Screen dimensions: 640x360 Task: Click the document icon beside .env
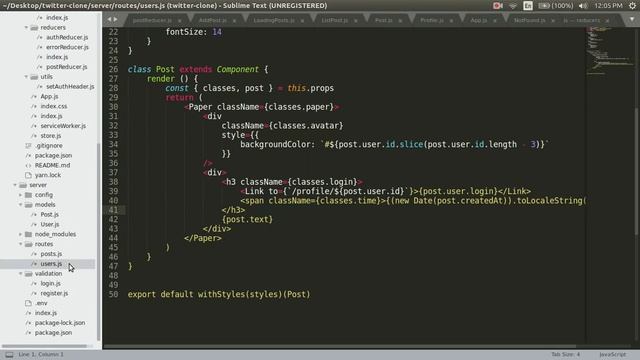pyautogui.click(x=28, y=303)
